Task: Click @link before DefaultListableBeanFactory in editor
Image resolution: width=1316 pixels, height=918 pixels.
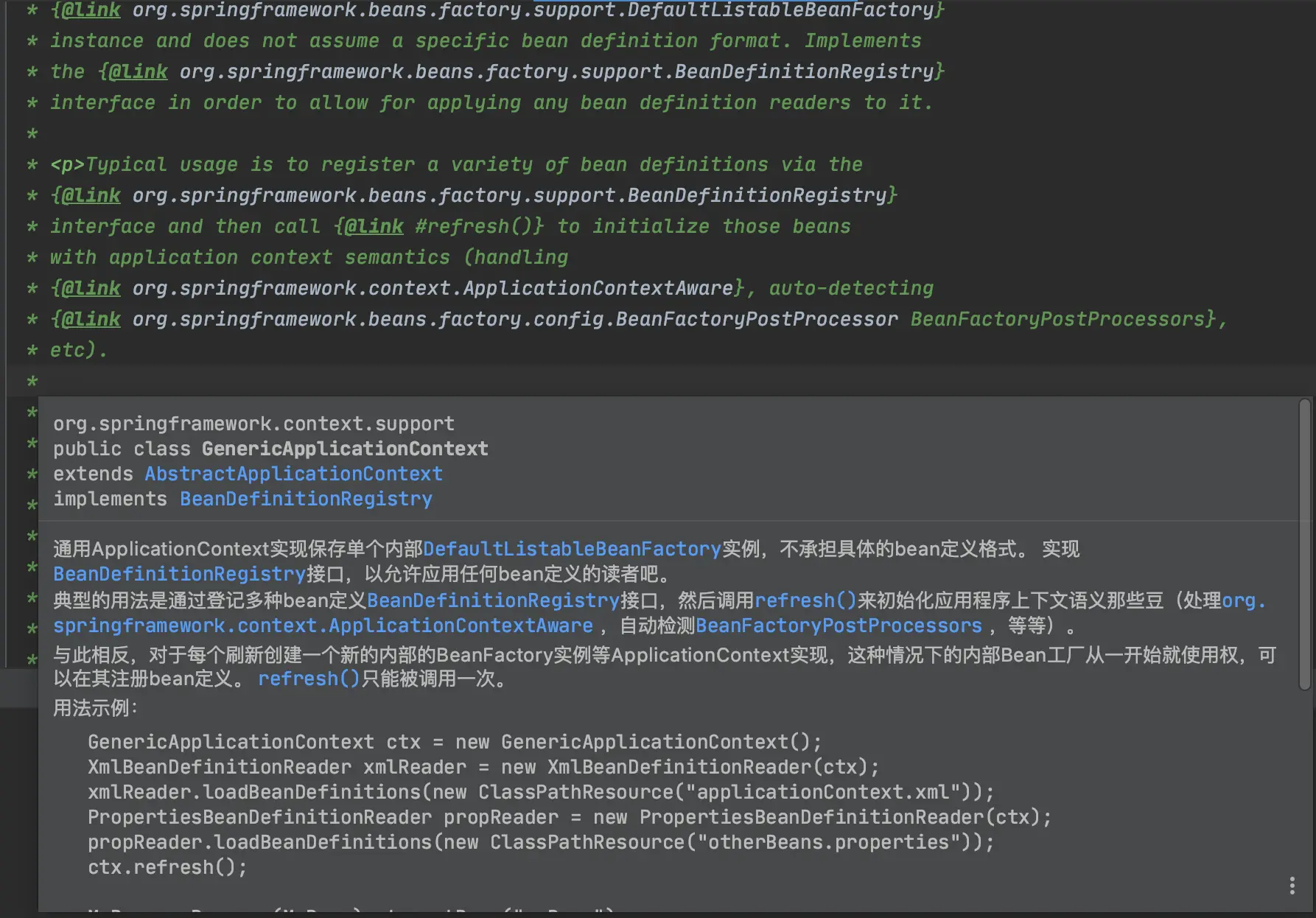Action: [91, 10]
